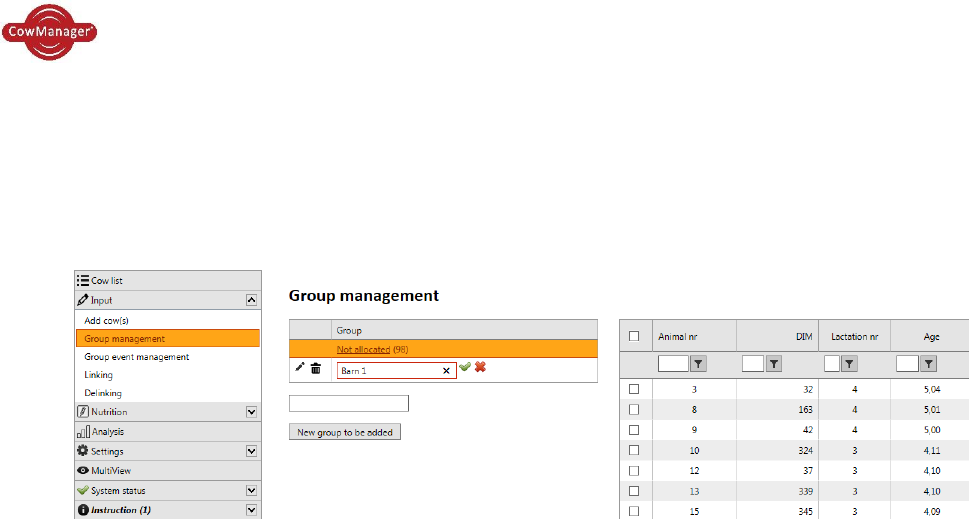The width and height of the screenshot is (969, 519).
Task: Open the Animal nr filter icon
Action: tap(699, 364)
